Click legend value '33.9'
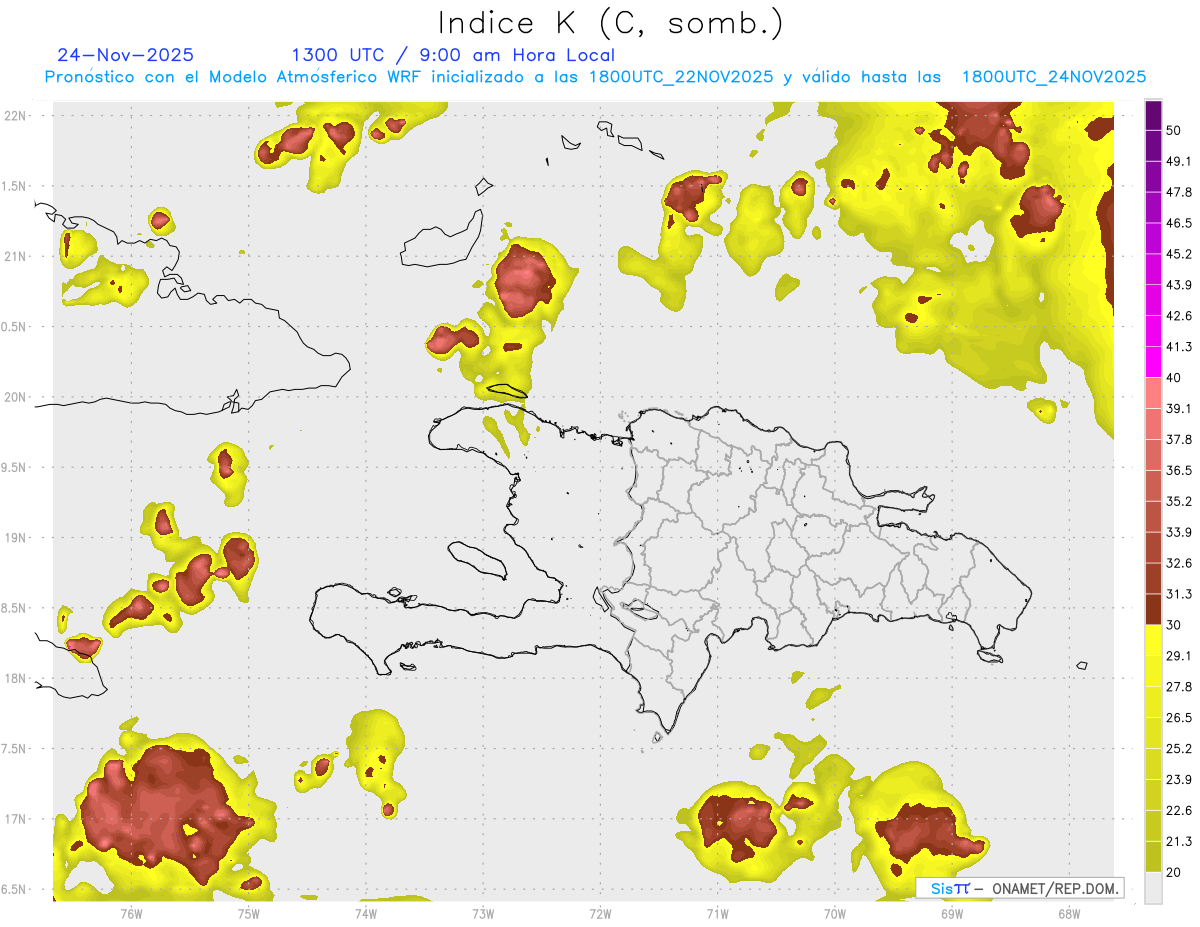Screen dimensions: 1200x927 point(1179,532)
